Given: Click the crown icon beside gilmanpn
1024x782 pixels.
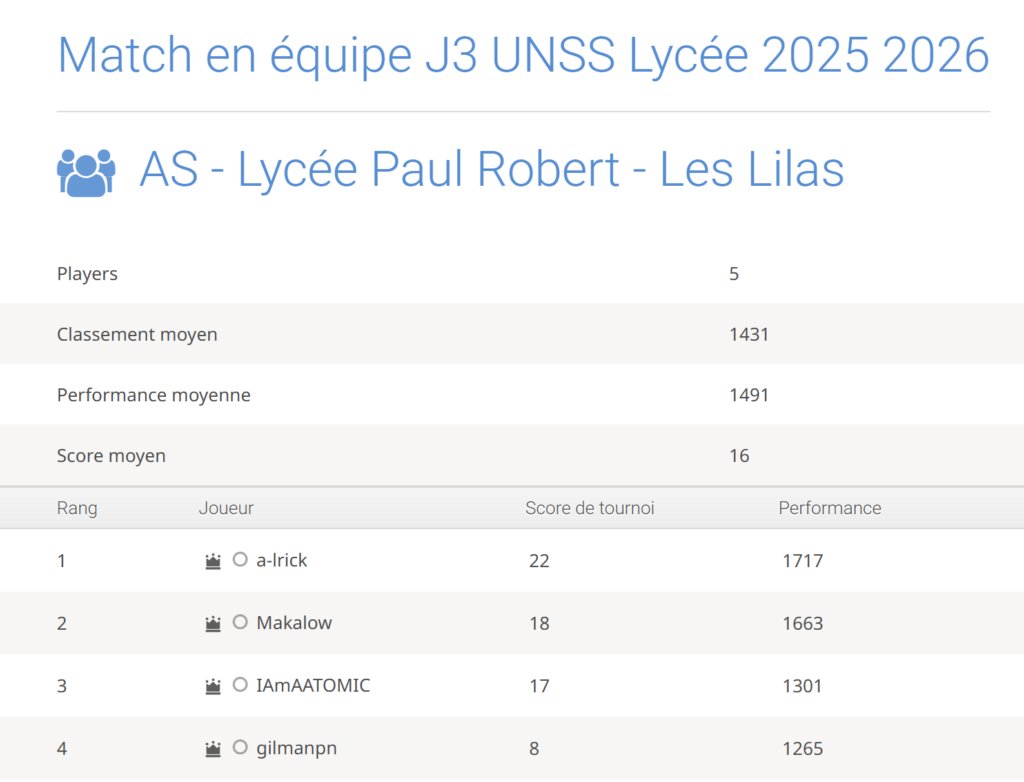Looking at the screenshot, I should (213, 748).
